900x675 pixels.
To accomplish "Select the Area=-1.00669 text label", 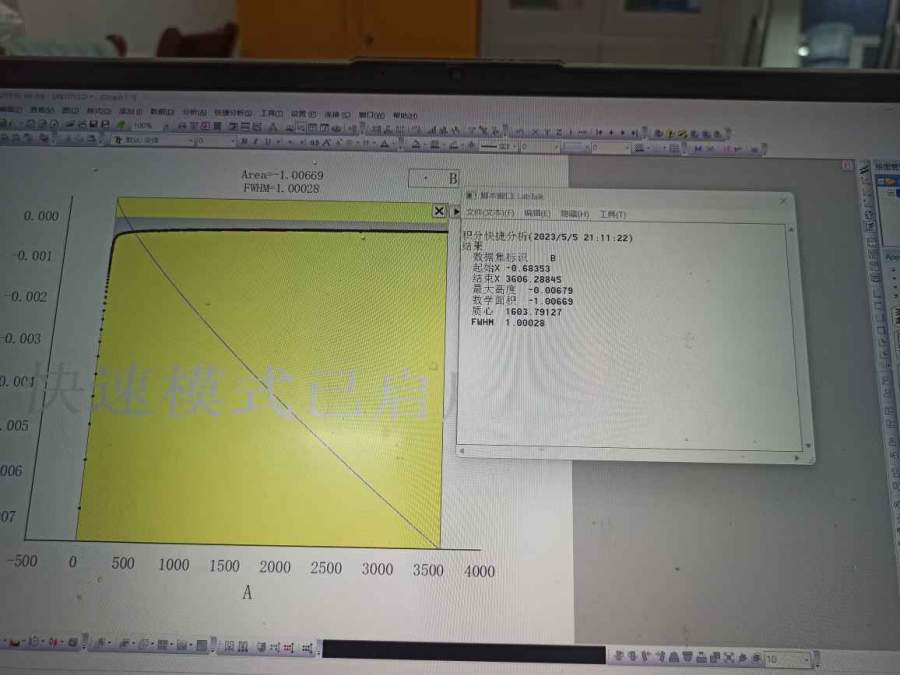I will (x=282, y=174).
